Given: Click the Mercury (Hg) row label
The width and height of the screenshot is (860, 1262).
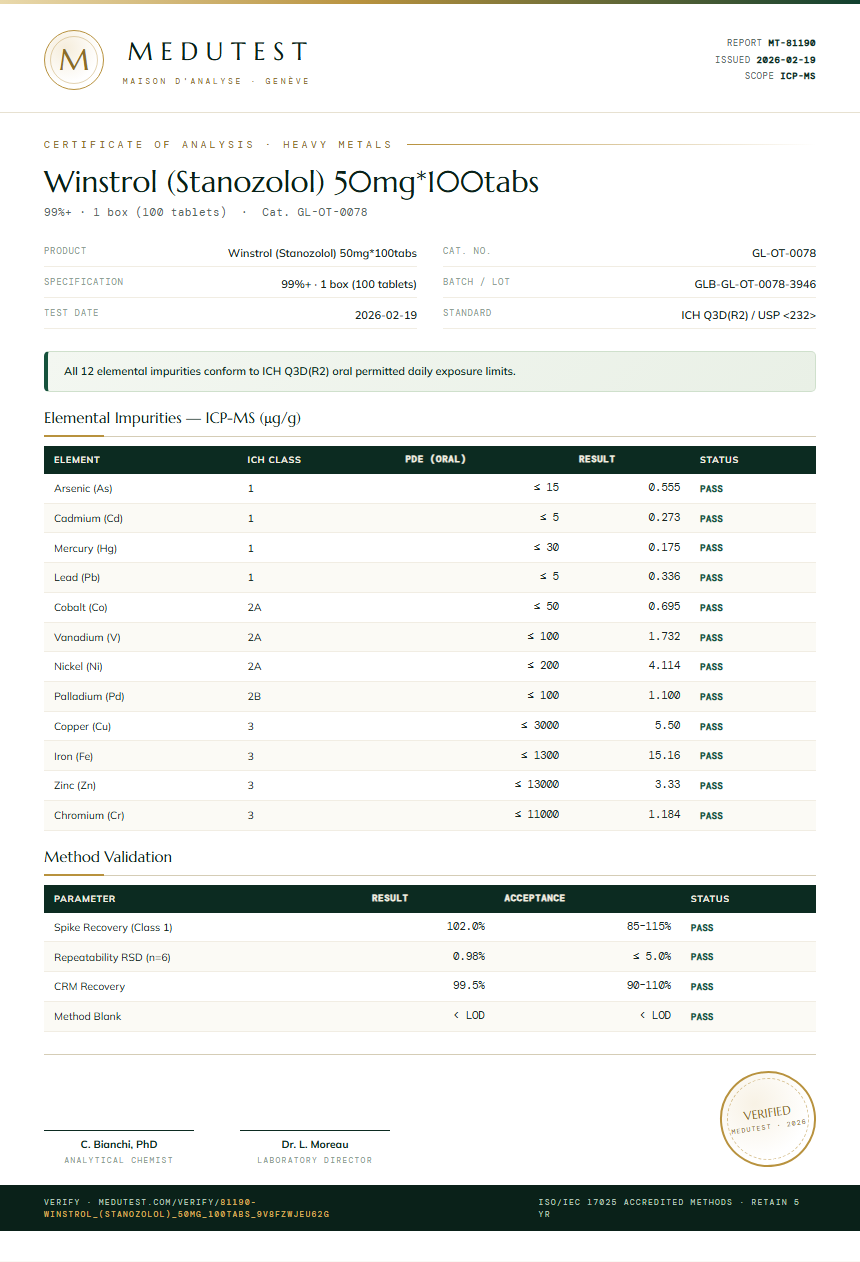Looking at the screenshot, I should [85, 548].
